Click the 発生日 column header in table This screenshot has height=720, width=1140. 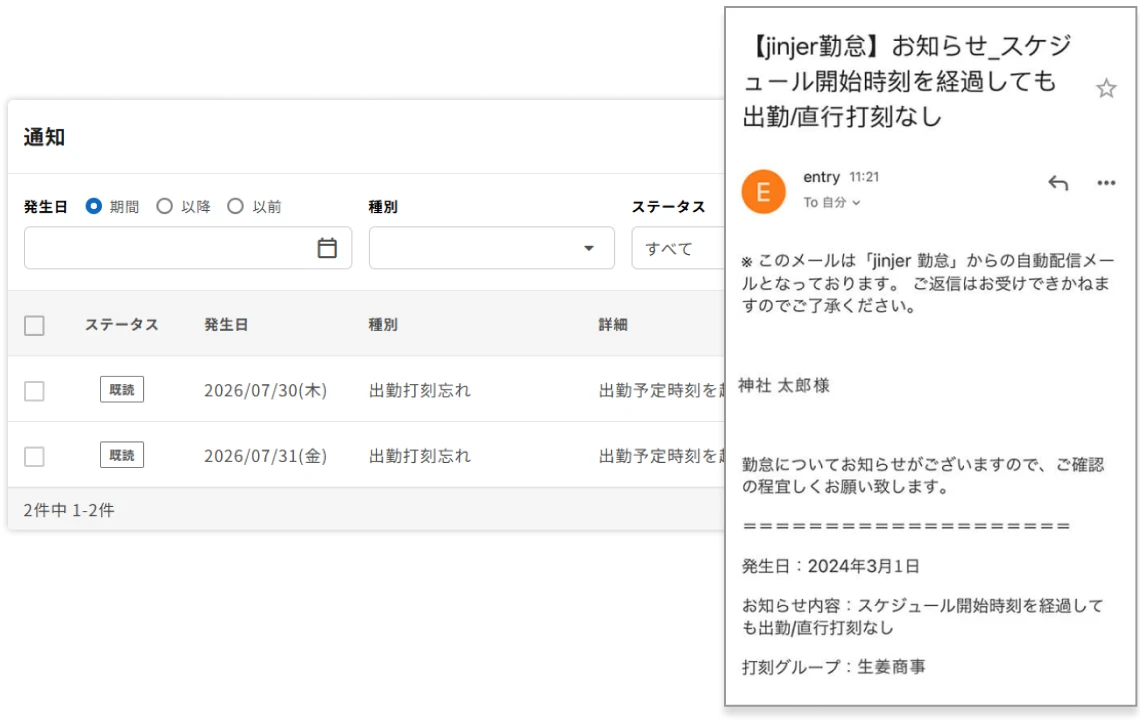click(226, 324)
